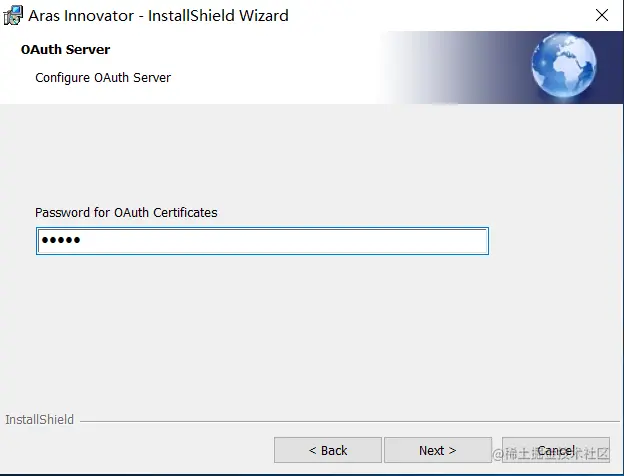Click the Aras Innovator installer icon in title bar

coord(13,15)
